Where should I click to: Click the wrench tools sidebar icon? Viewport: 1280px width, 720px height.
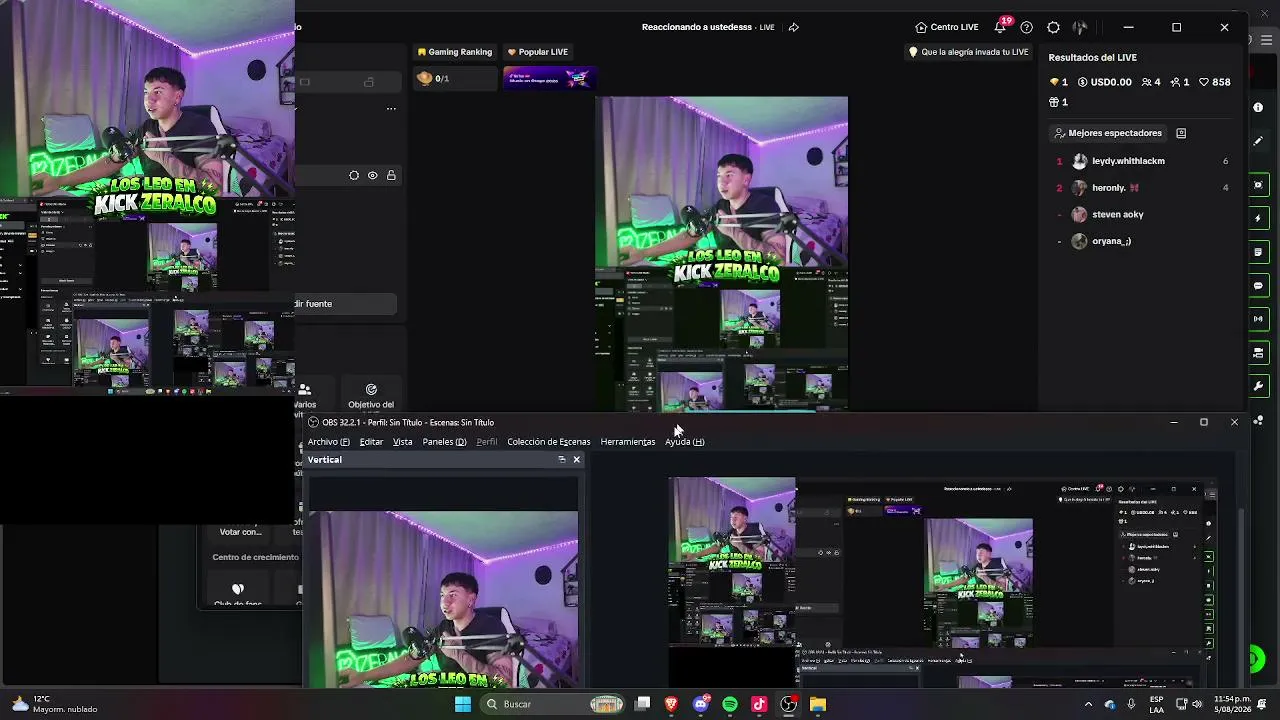click(1258, 386)
